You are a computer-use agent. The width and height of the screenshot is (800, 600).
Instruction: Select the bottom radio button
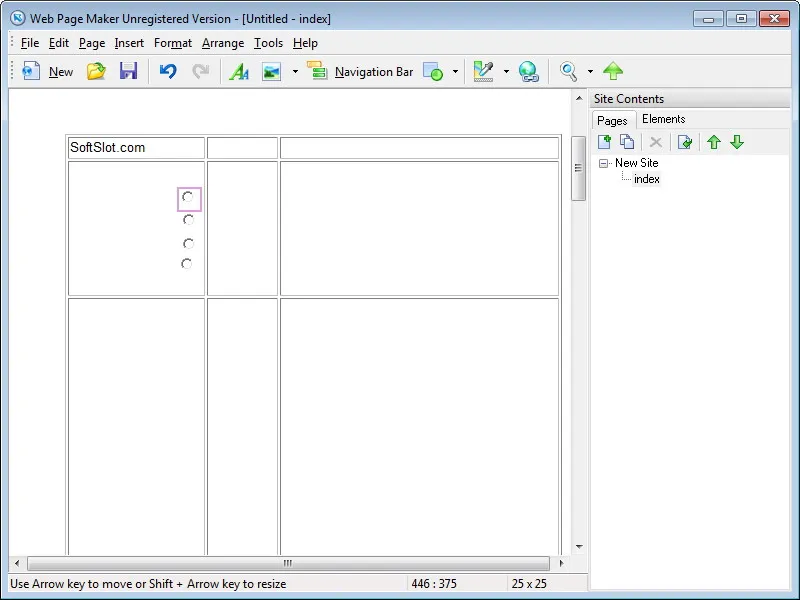[x=187, y=264]
